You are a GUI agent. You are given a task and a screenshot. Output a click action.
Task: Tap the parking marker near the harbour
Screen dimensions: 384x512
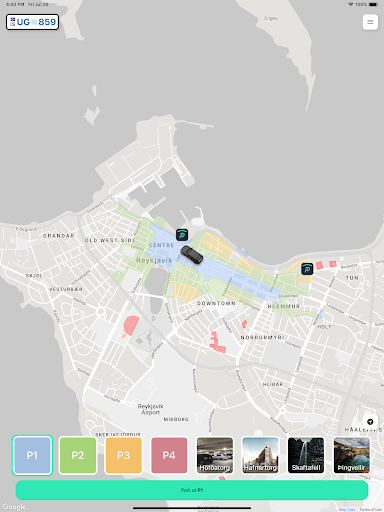[x=182, y=235]
